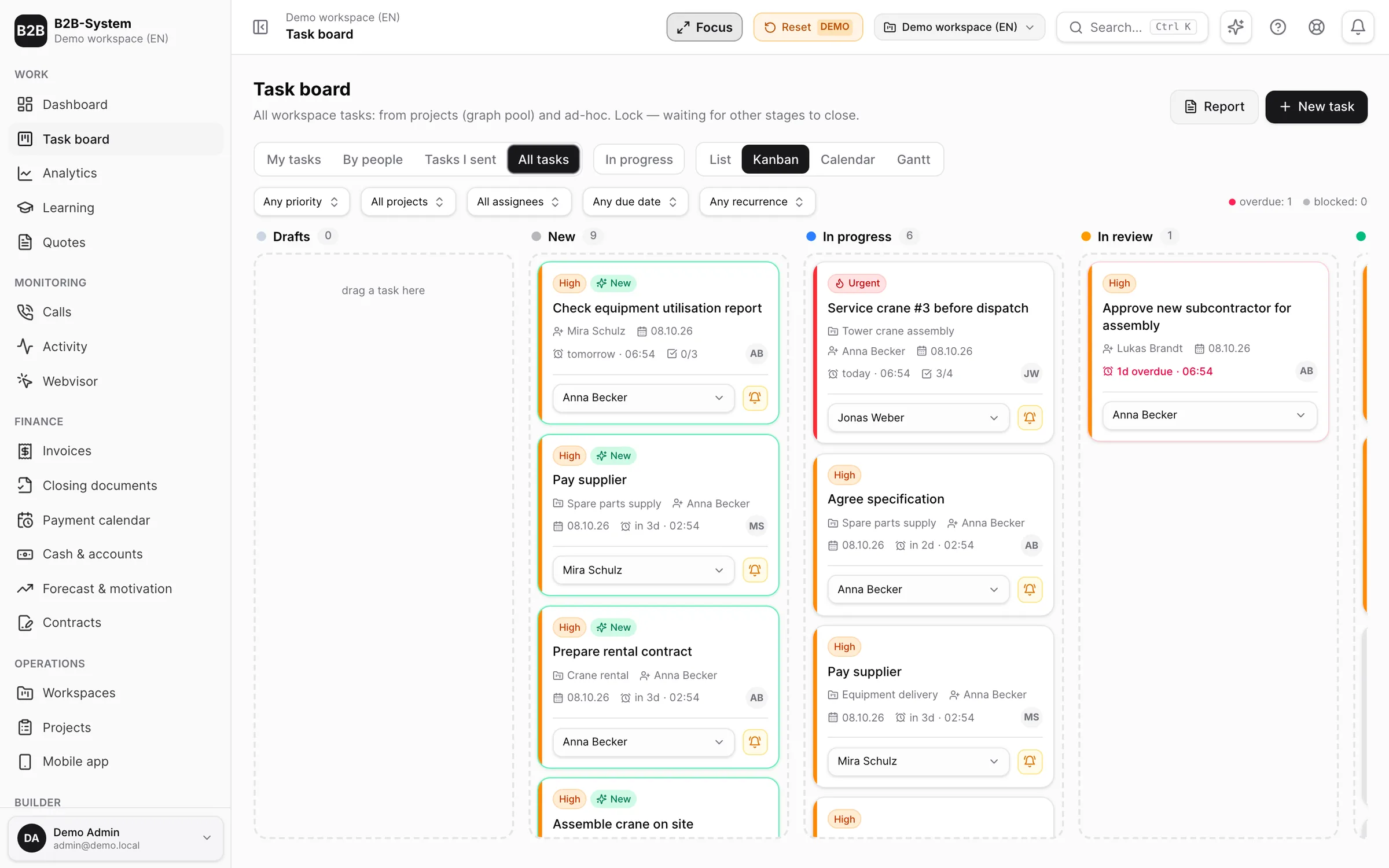
Task: Select the Tasks I sent tab
Action: 460,159
